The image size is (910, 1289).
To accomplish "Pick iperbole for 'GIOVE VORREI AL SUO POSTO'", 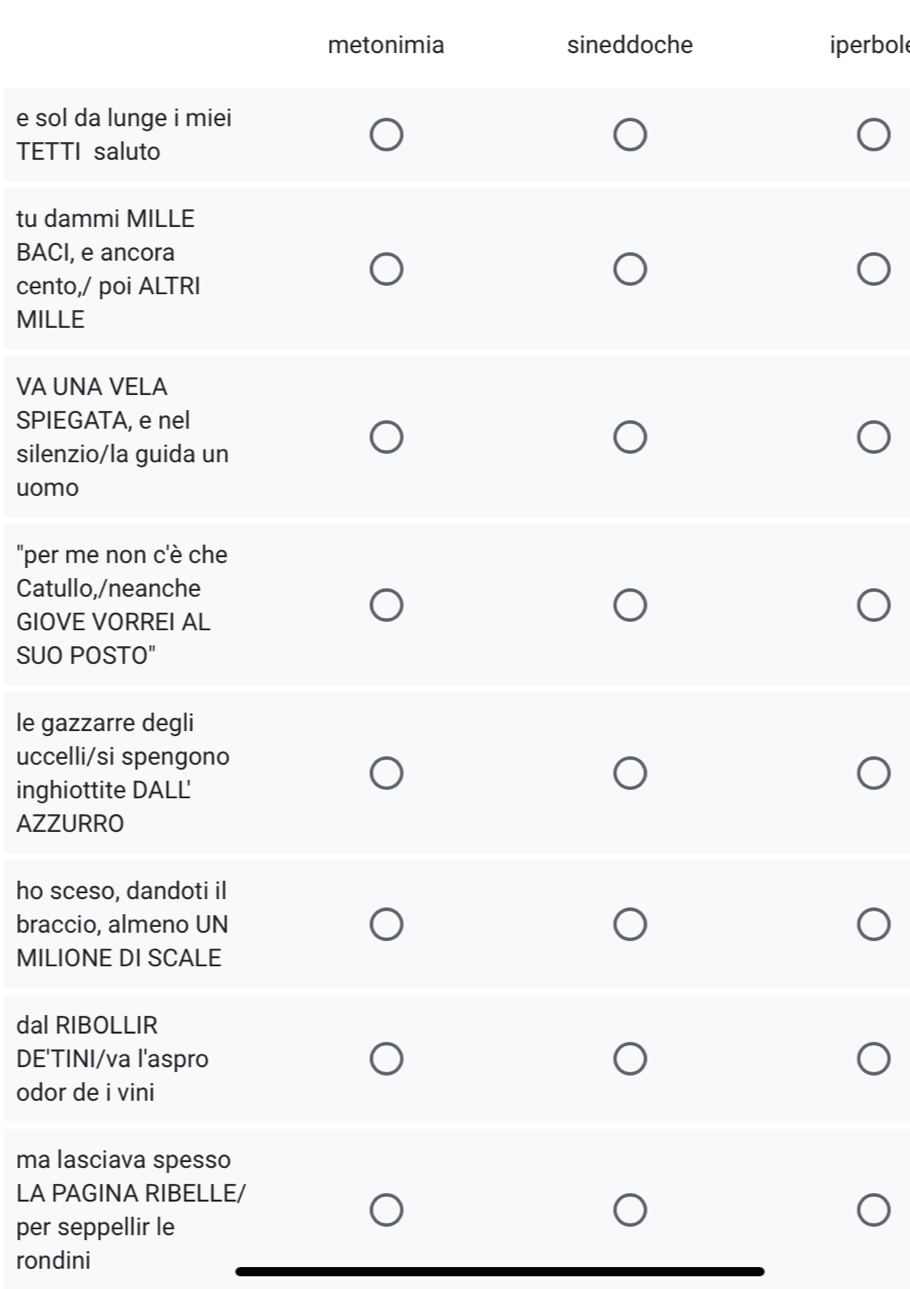I will click(x=873, y=605).
